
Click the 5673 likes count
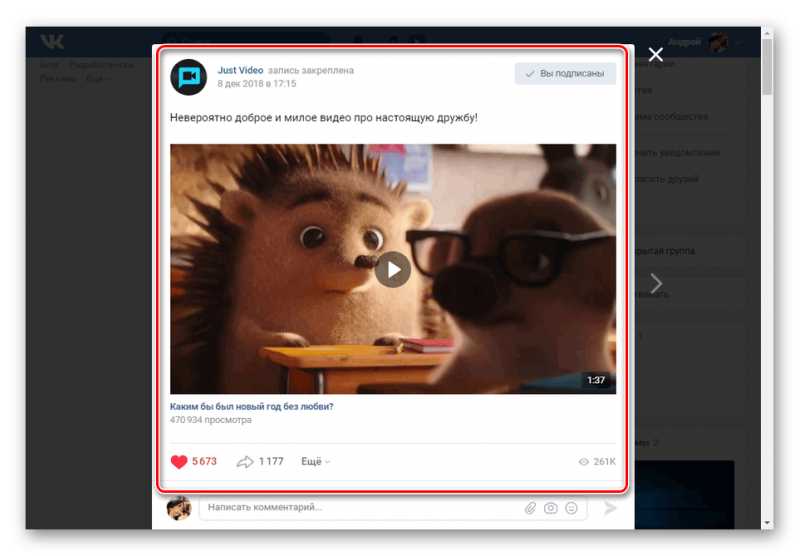click(x=204, y=462)
